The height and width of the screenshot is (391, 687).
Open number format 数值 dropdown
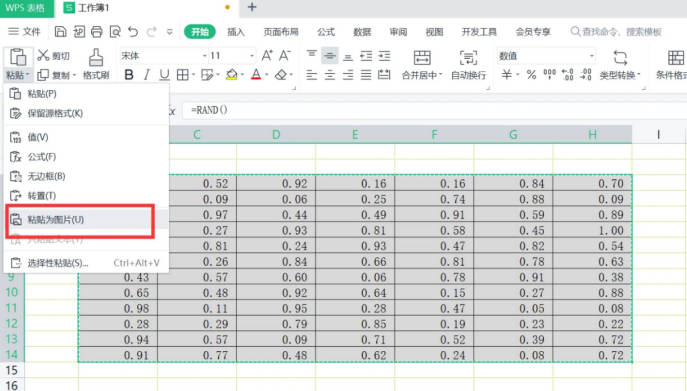tap(591, 56)
